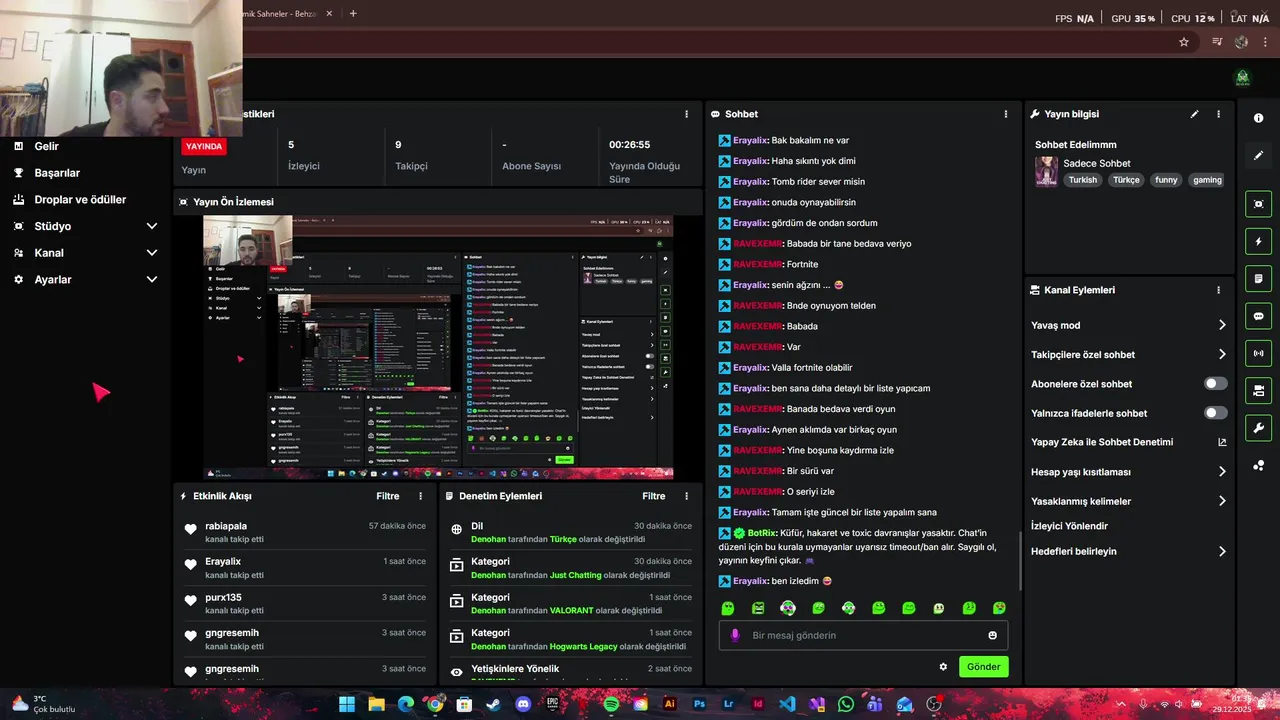Open the Etkinlik Akışı three-dot menu

click(420, 496)
